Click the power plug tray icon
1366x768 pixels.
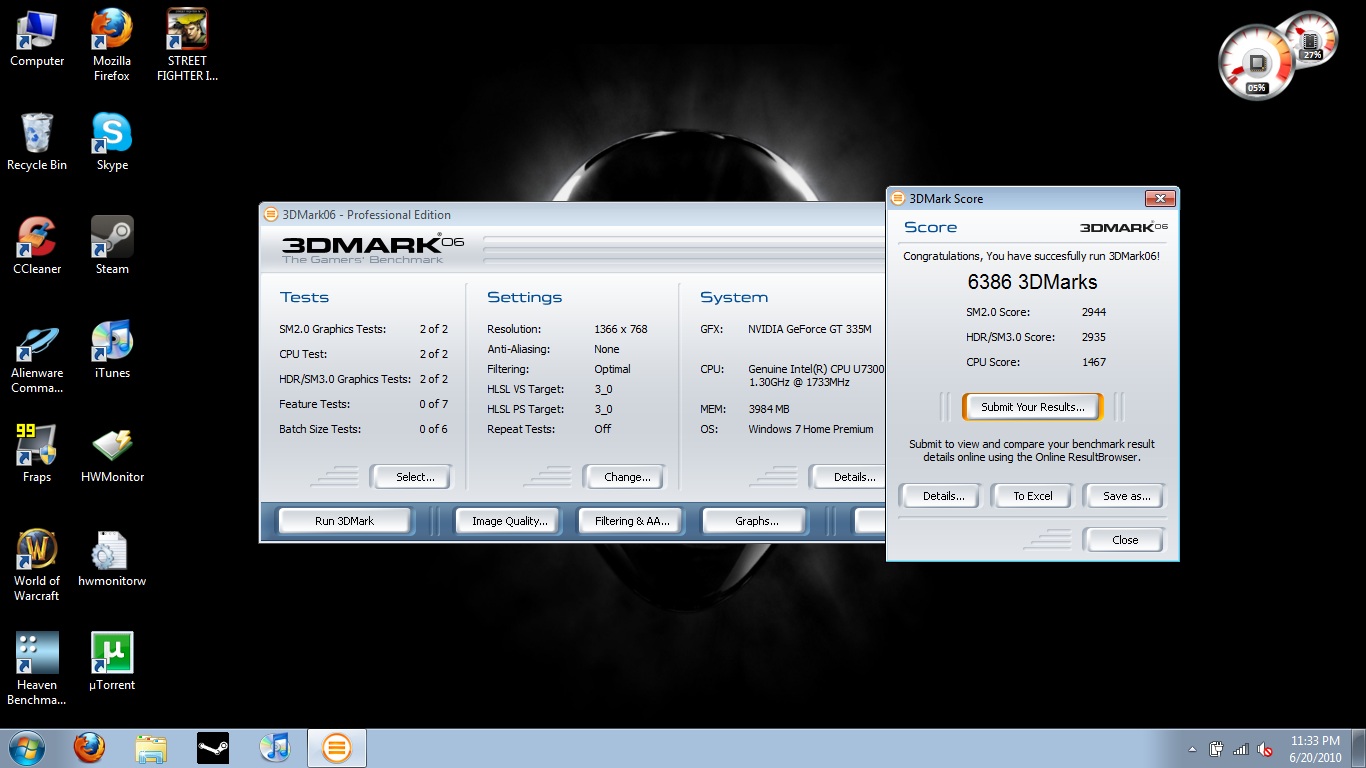pyautogui.click(x=1217, y=749)
